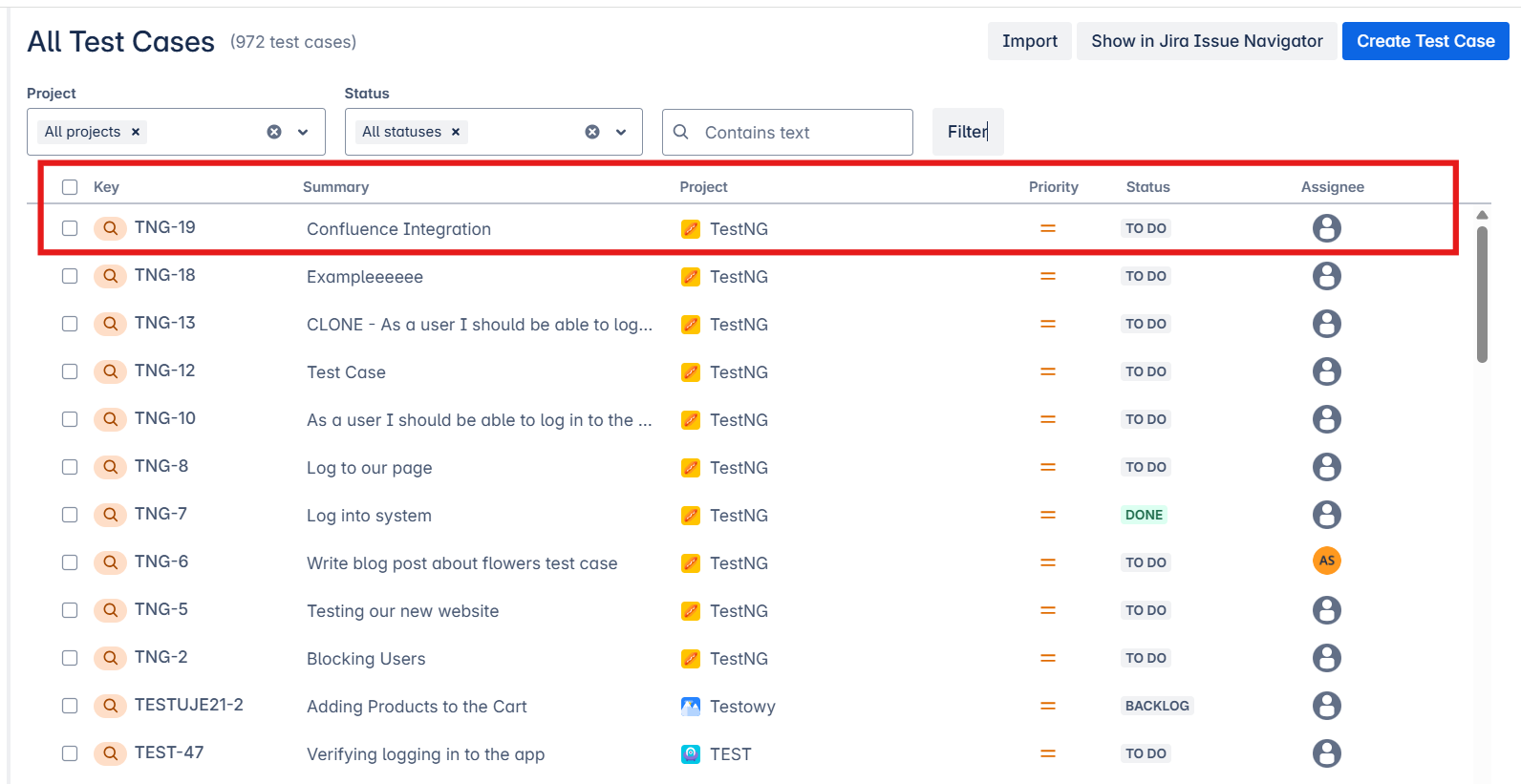Open BACKLOG status lozenge for TESTUJE21-2
The image size is (1521, 784).
point(1157,706)
